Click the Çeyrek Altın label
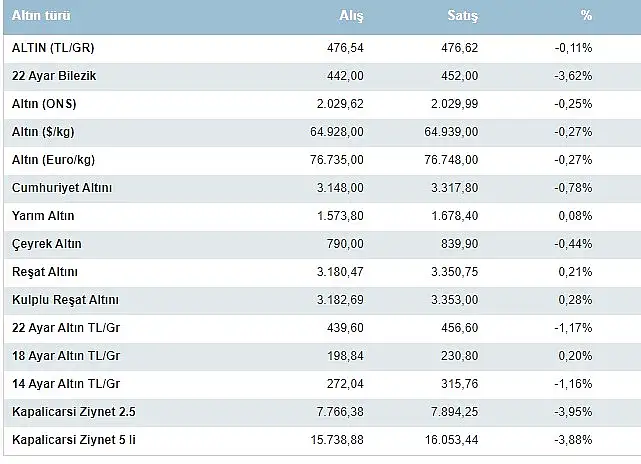The width and height of the screenshot is (641, 464). click(47, 244)
